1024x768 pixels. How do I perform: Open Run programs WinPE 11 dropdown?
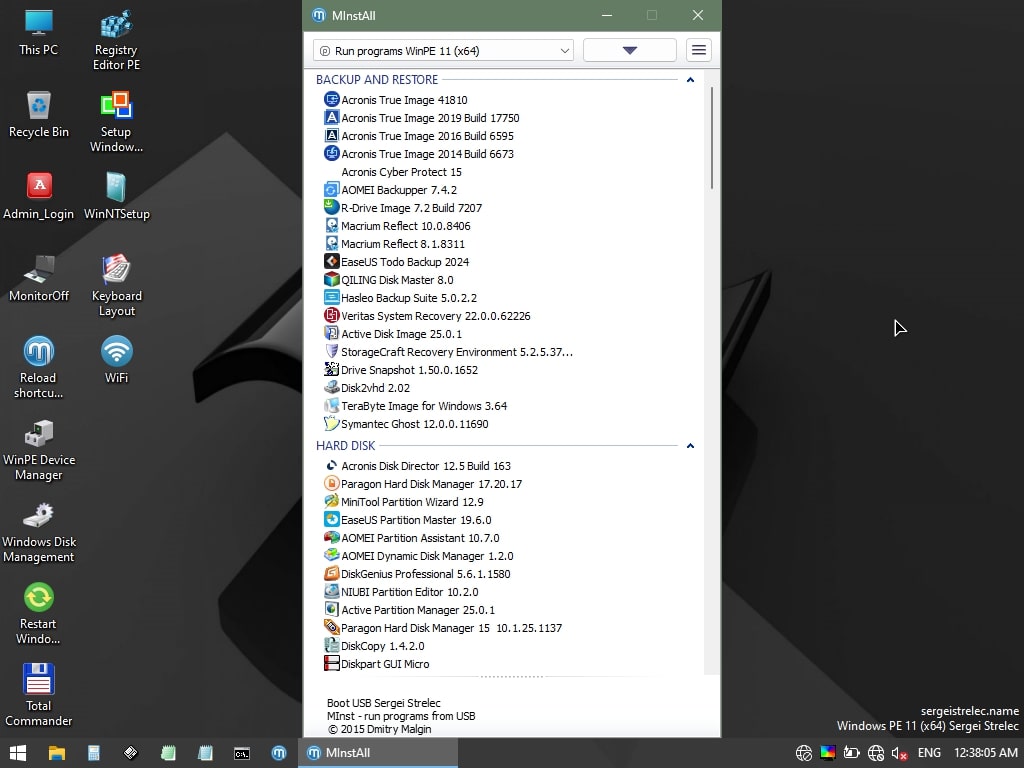(443, 51)
